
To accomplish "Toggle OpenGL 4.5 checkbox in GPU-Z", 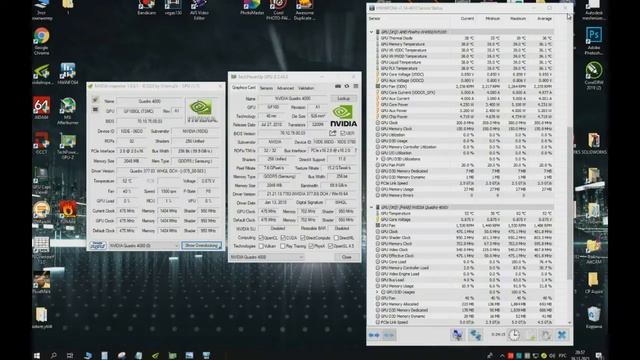I will click(331, 246).
